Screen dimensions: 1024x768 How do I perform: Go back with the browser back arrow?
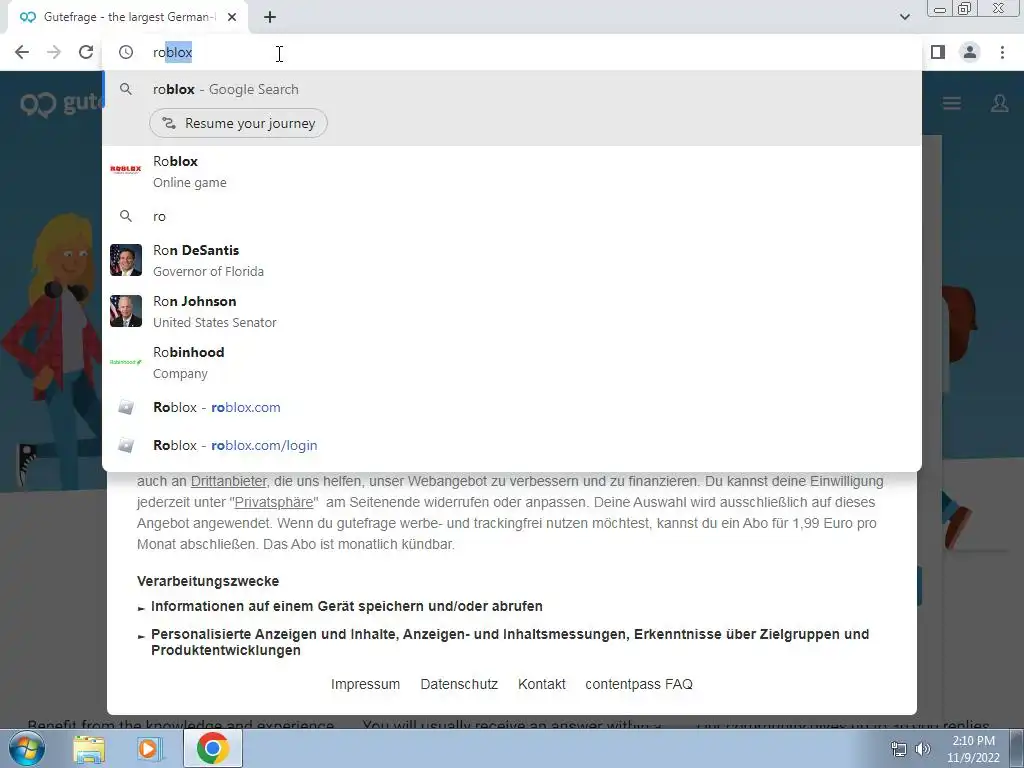pyautogui.click(x=22, y=52)
